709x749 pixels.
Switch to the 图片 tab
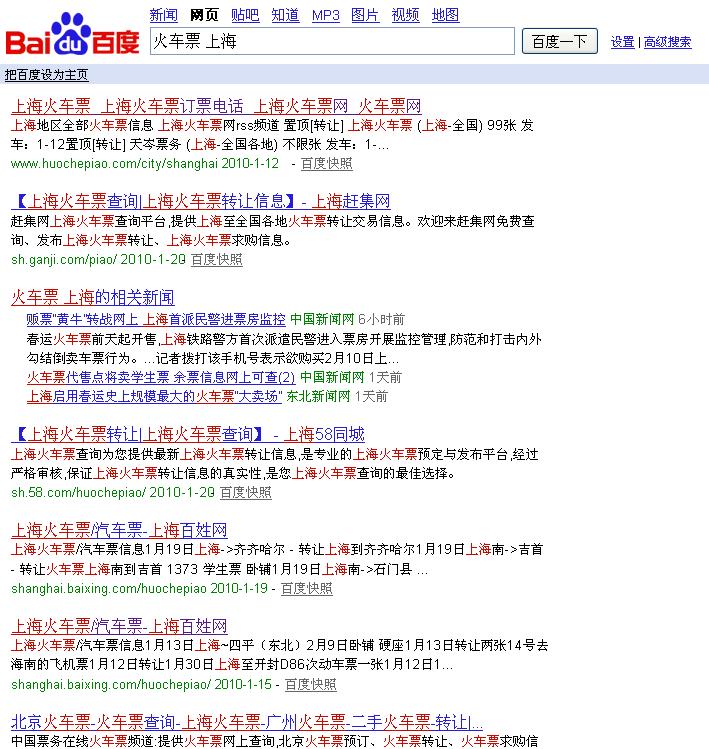click(365, 15)
